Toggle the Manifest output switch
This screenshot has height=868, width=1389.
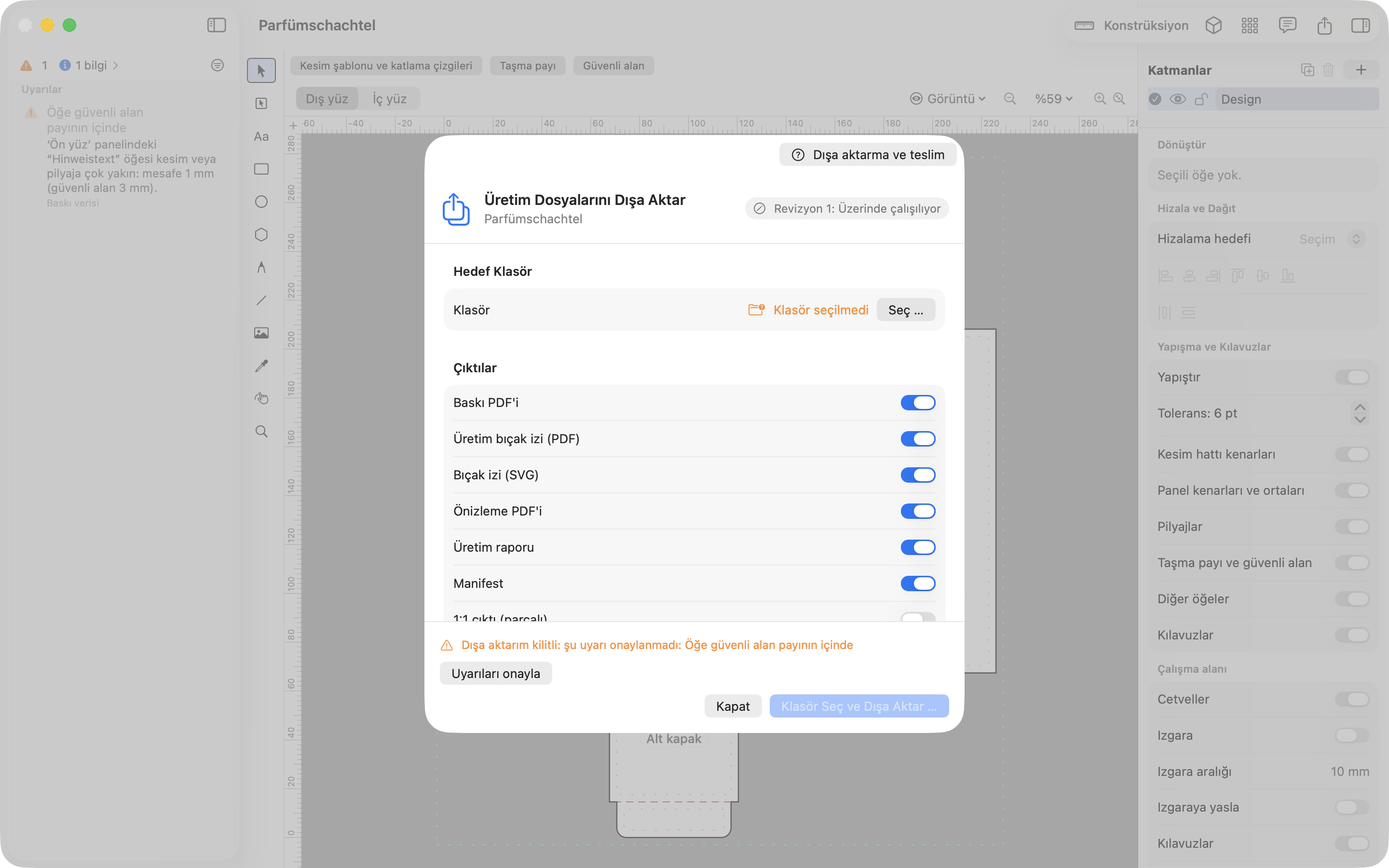click(917, 583)
